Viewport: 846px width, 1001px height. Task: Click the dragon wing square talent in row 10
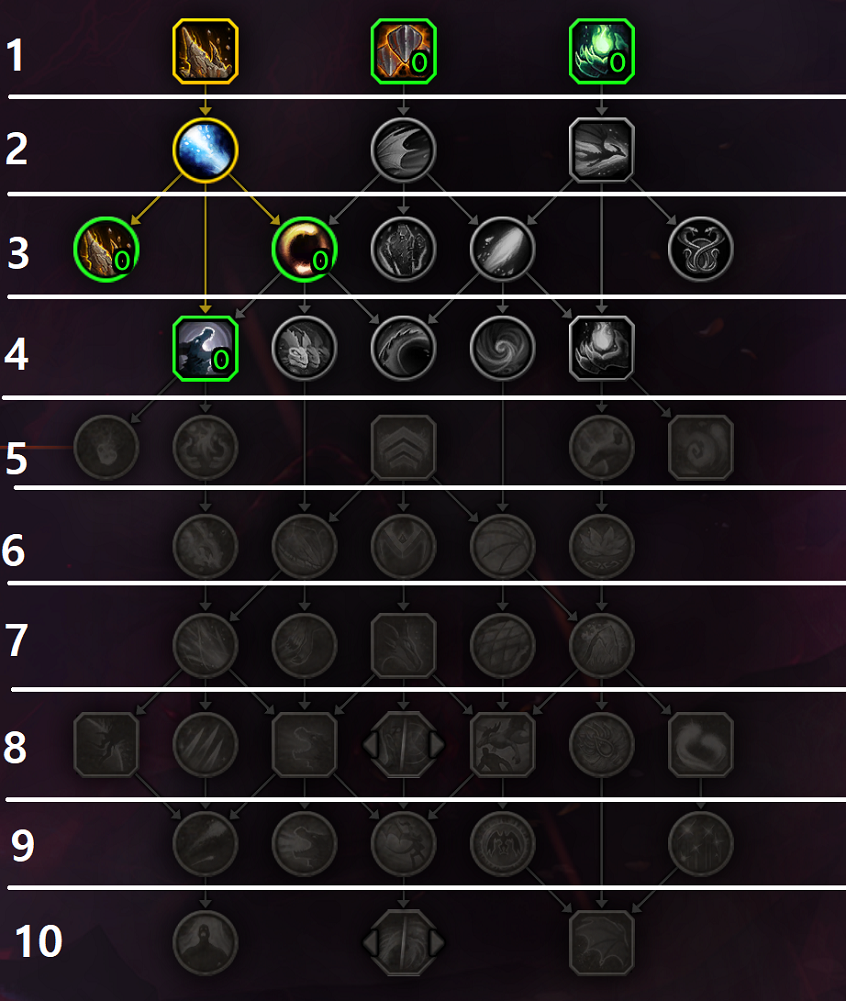pos(601,942)
